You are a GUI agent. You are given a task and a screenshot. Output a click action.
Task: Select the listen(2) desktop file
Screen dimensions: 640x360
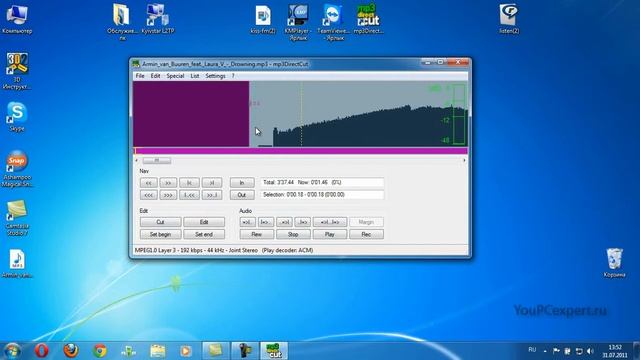[509, 19]
